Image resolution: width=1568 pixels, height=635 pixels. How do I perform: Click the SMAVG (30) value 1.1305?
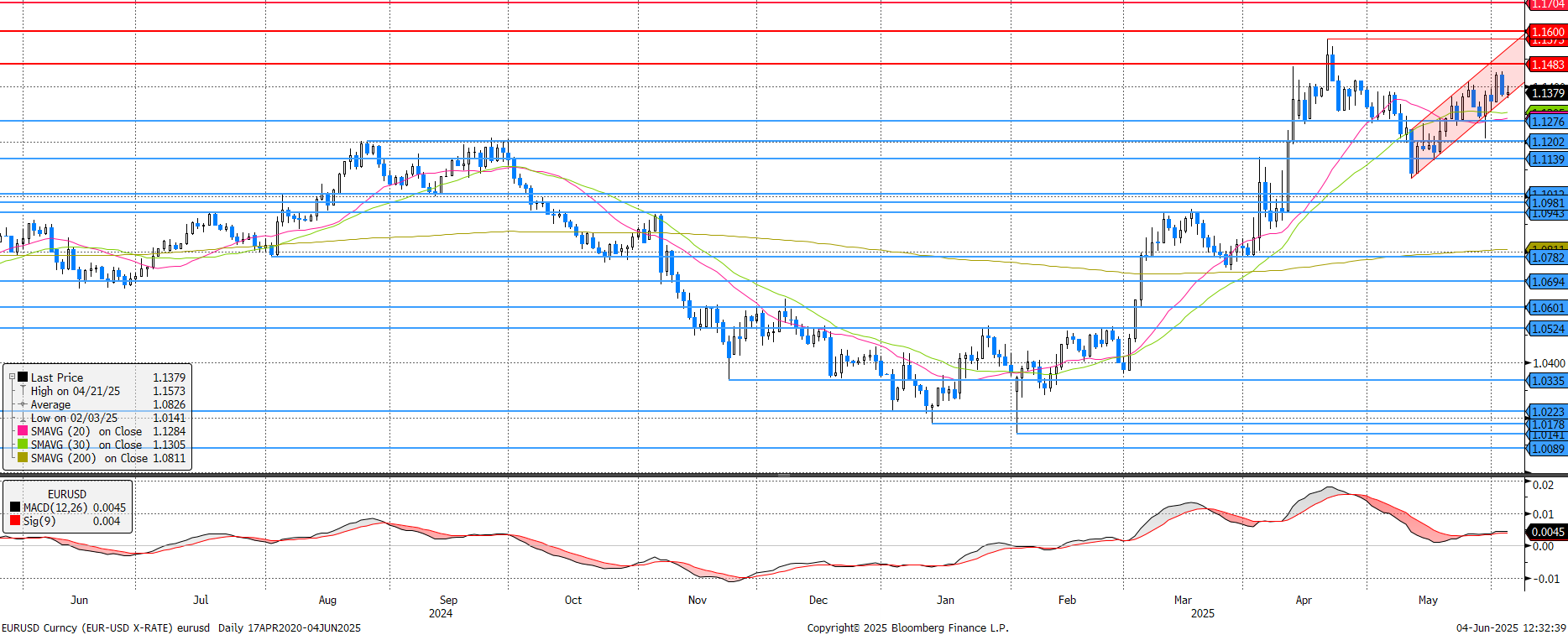coord(169,445)
